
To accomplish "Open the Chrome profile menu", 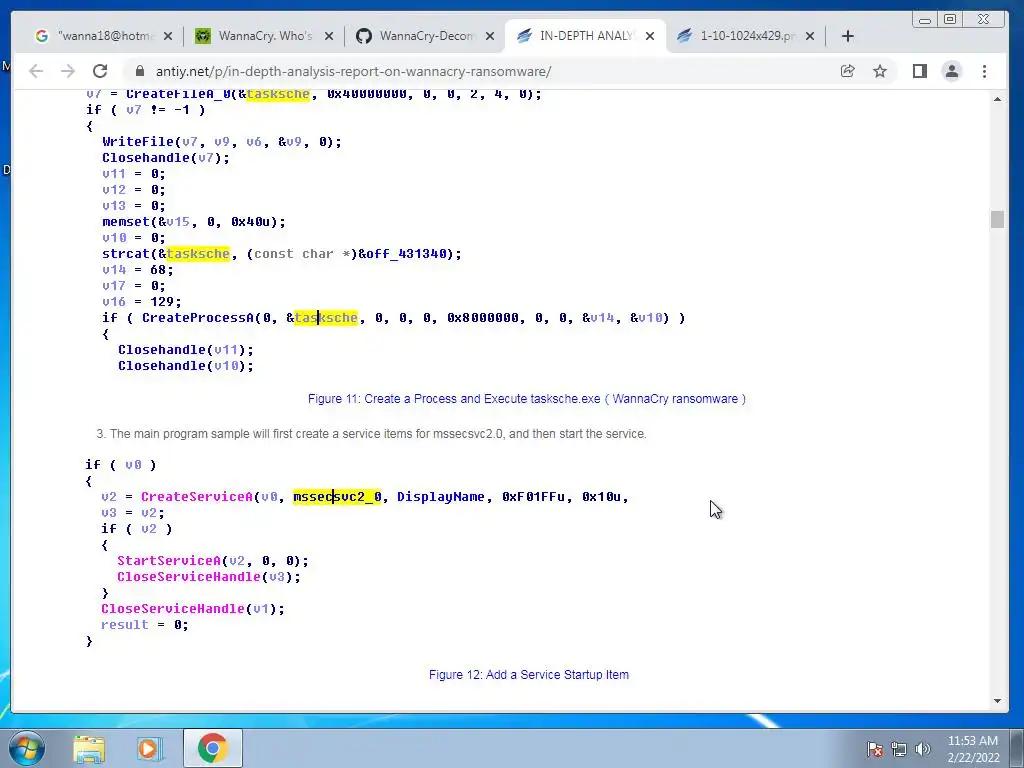I will [x=952, y=71].
